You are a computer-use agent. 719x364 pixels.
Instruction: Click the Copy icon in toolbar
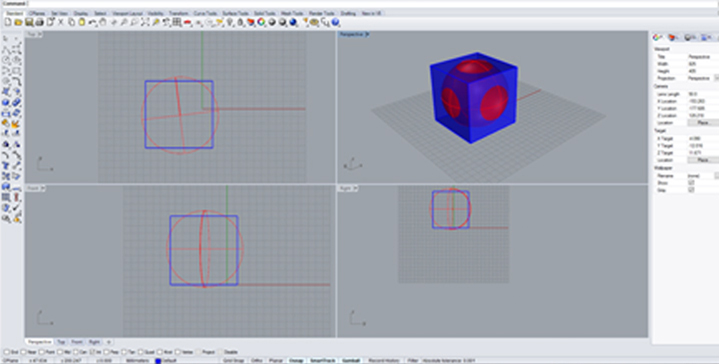[x=71, y=22]
